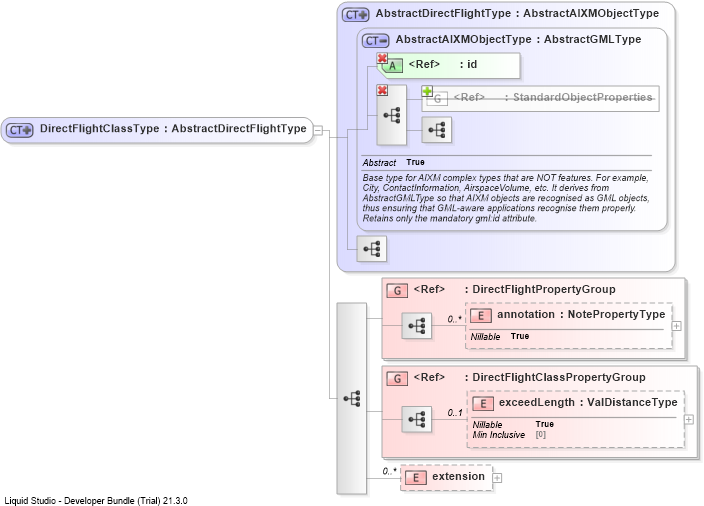This screenshot has height=506, width=704.
Task: Click the red X marker on id attribute
Action: point(382,58)
